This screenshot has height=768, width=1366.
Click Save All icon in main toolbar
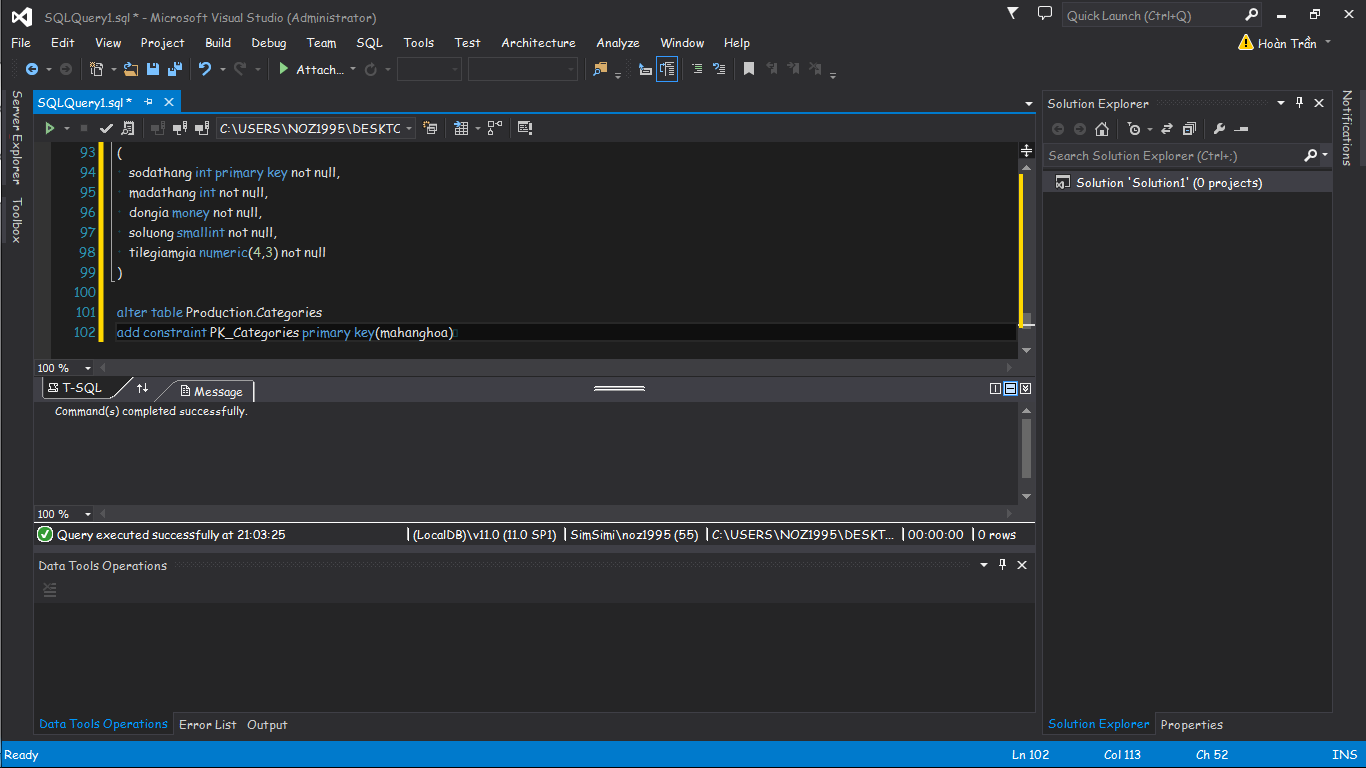tap(174, 69)
